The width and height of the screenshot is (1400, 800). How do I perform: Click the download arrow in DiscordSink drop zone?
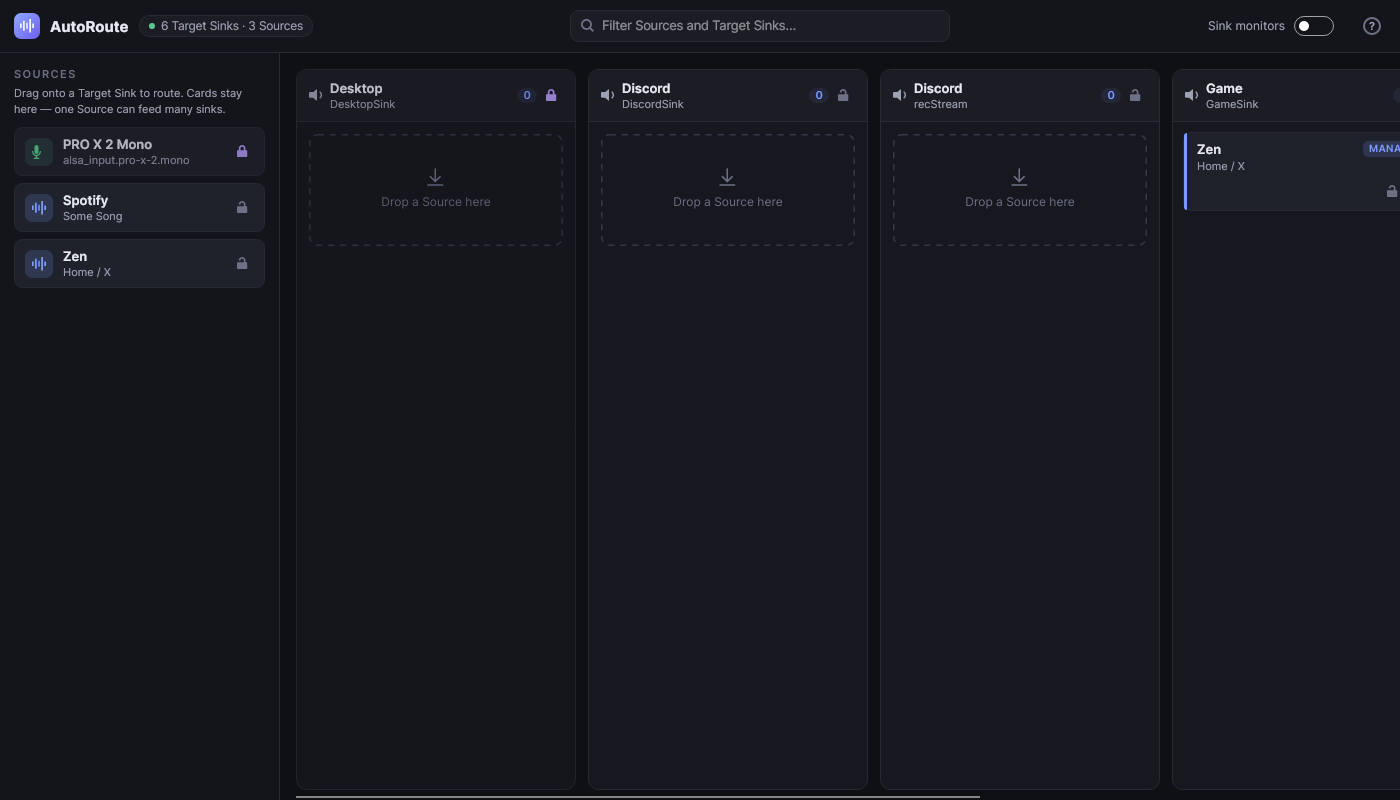pos(727,177)
